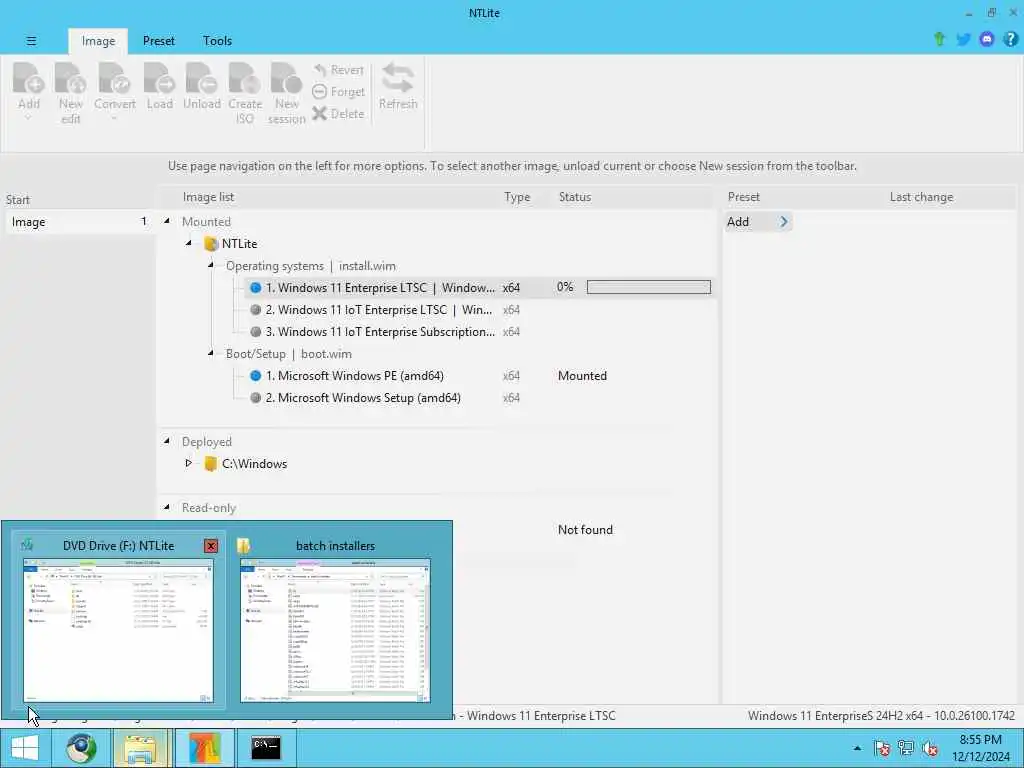Screen dimensions: 1024x768
Task: Collapse the NTLite folder node
Action: [x=189, y=243]
